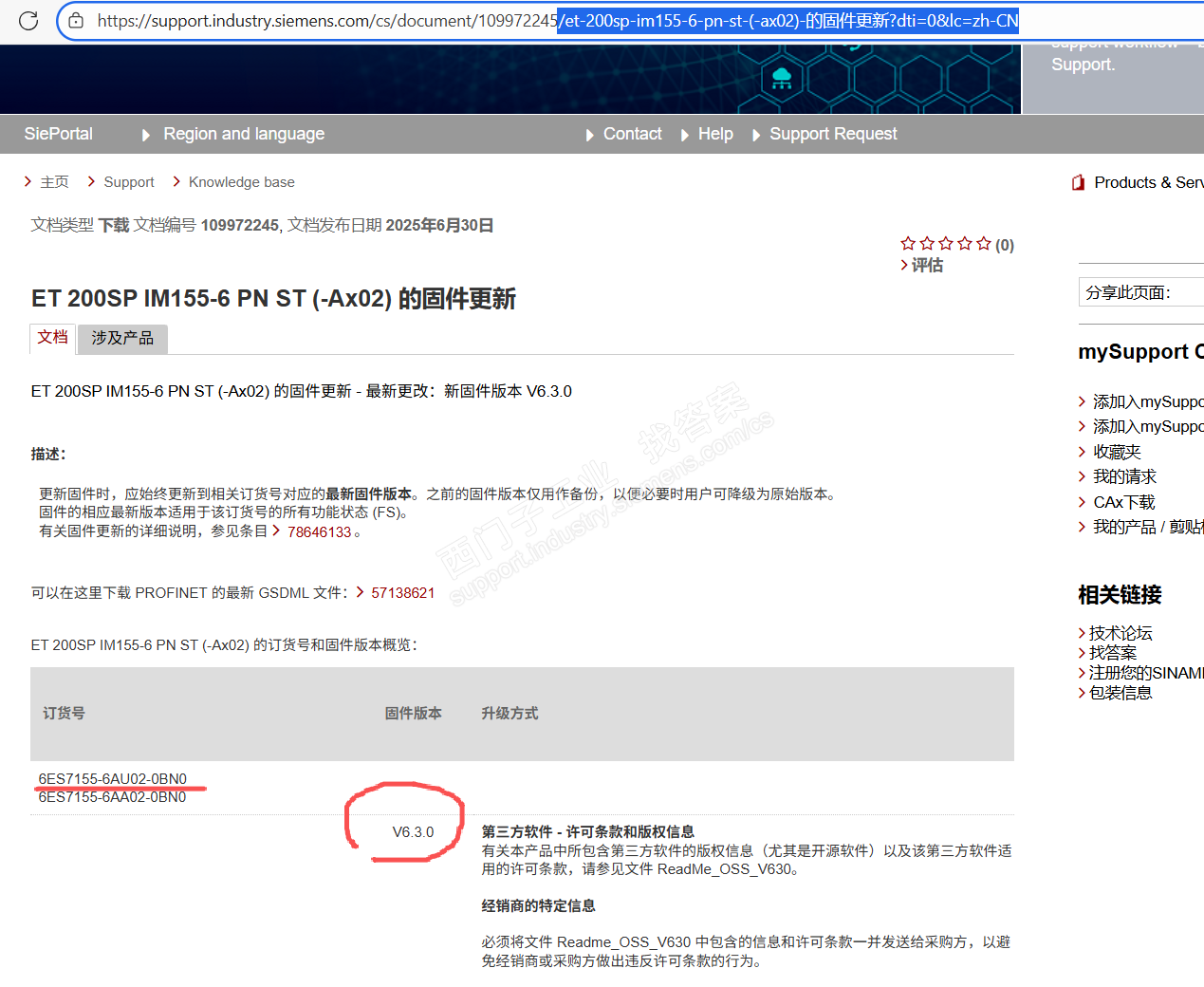Switch to the 涉及产品 tab
The height and width of the screenshot is (987, 1204).
tap(122, 338)
